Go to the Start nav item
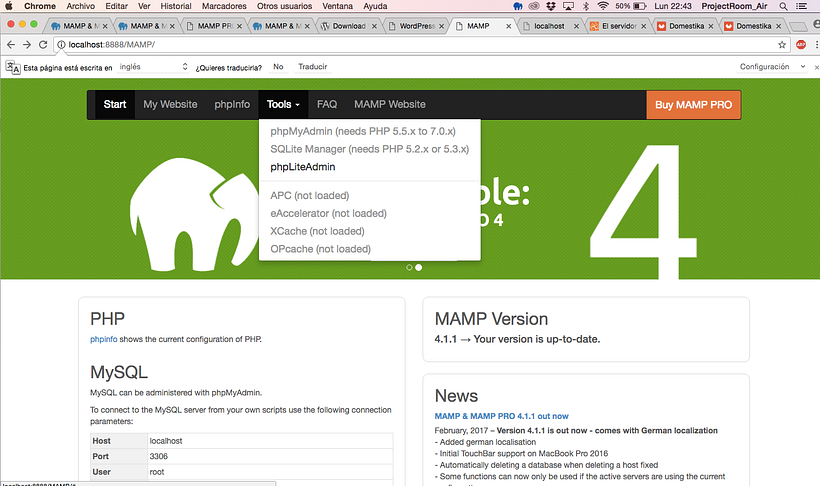This screenshot has width=820, height=486. [x=115, y=105]
